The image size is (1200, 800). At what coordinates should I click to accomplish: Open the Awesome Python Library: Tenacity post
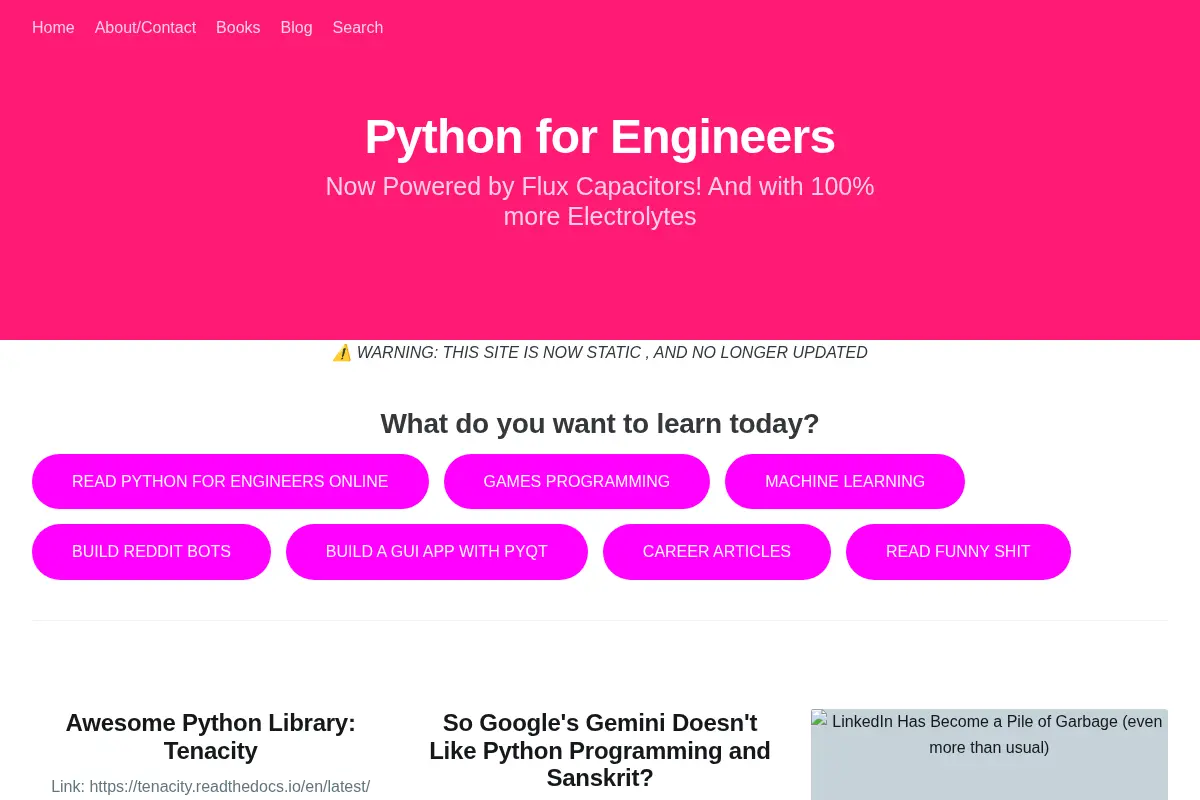(x=211, y=737)
